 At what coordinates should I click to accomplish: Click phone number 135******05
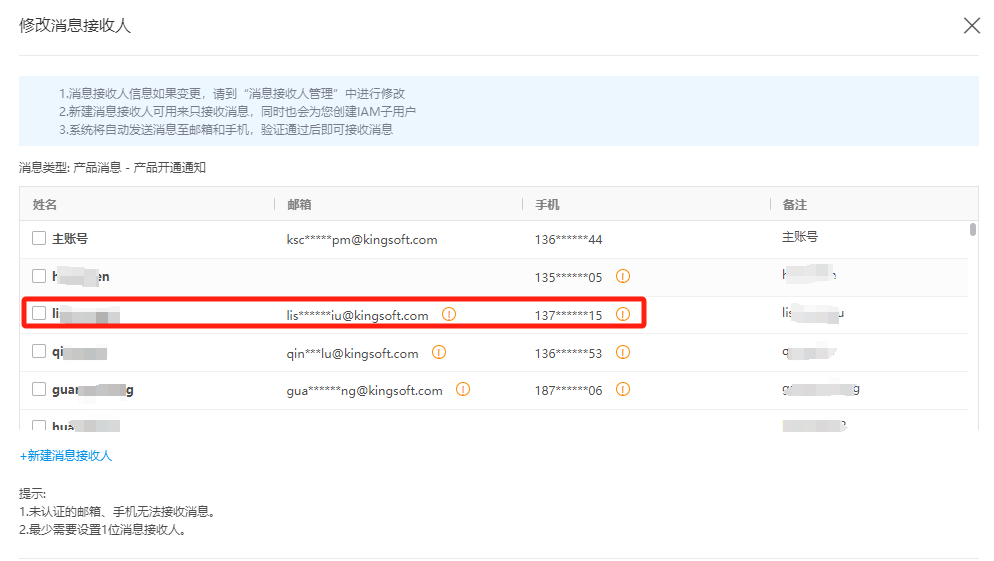569,277
